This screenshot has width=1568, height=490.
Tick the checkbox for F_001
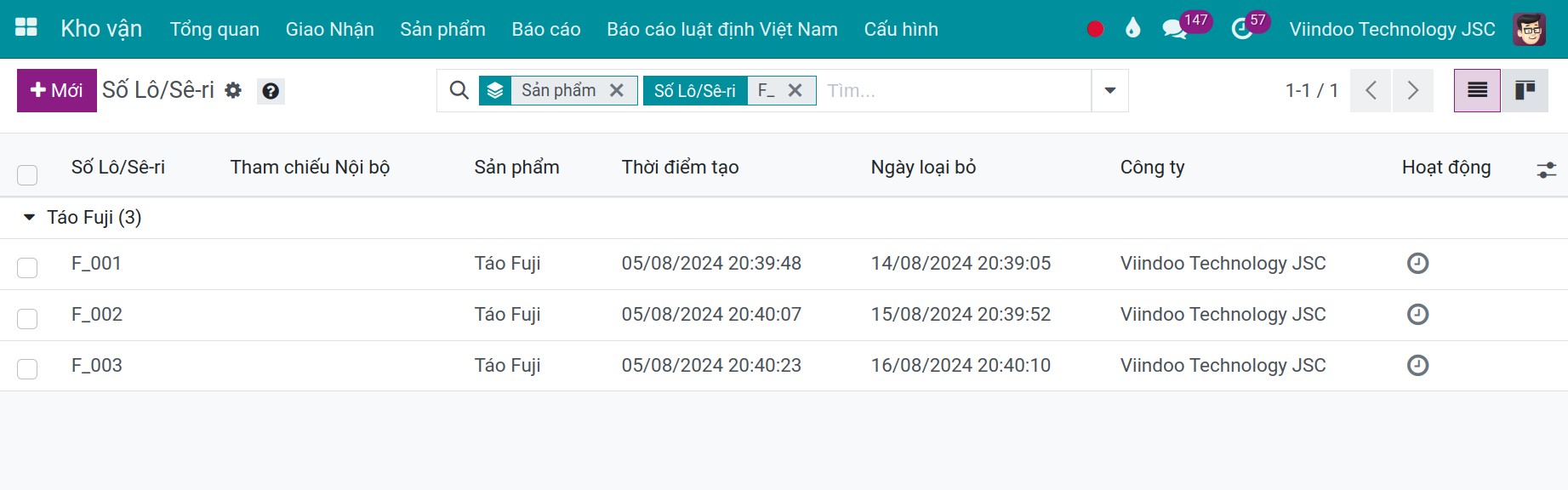click(x=27, y=268)
